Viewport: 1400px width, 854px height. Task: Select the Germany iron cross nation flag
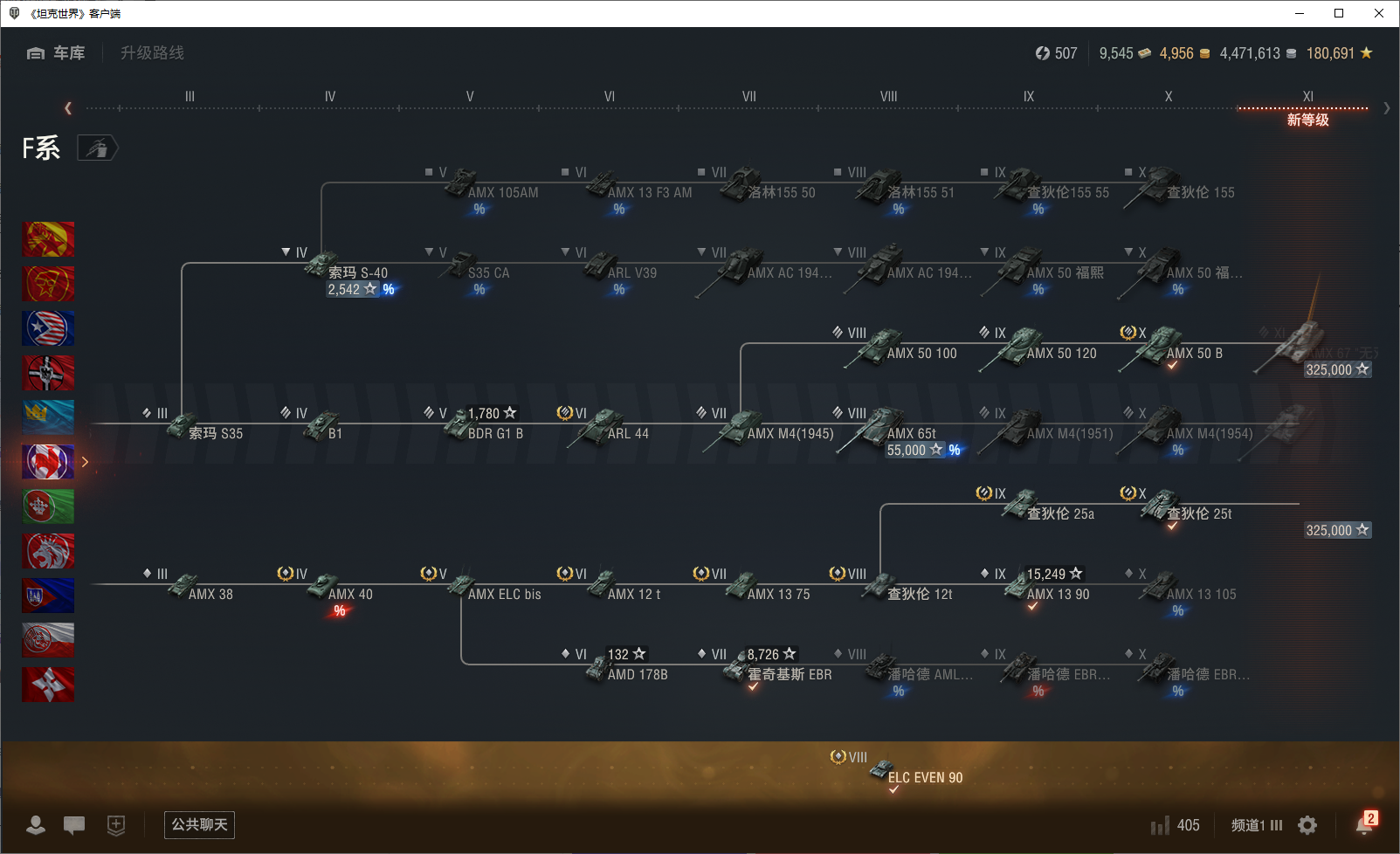(48, 373)
